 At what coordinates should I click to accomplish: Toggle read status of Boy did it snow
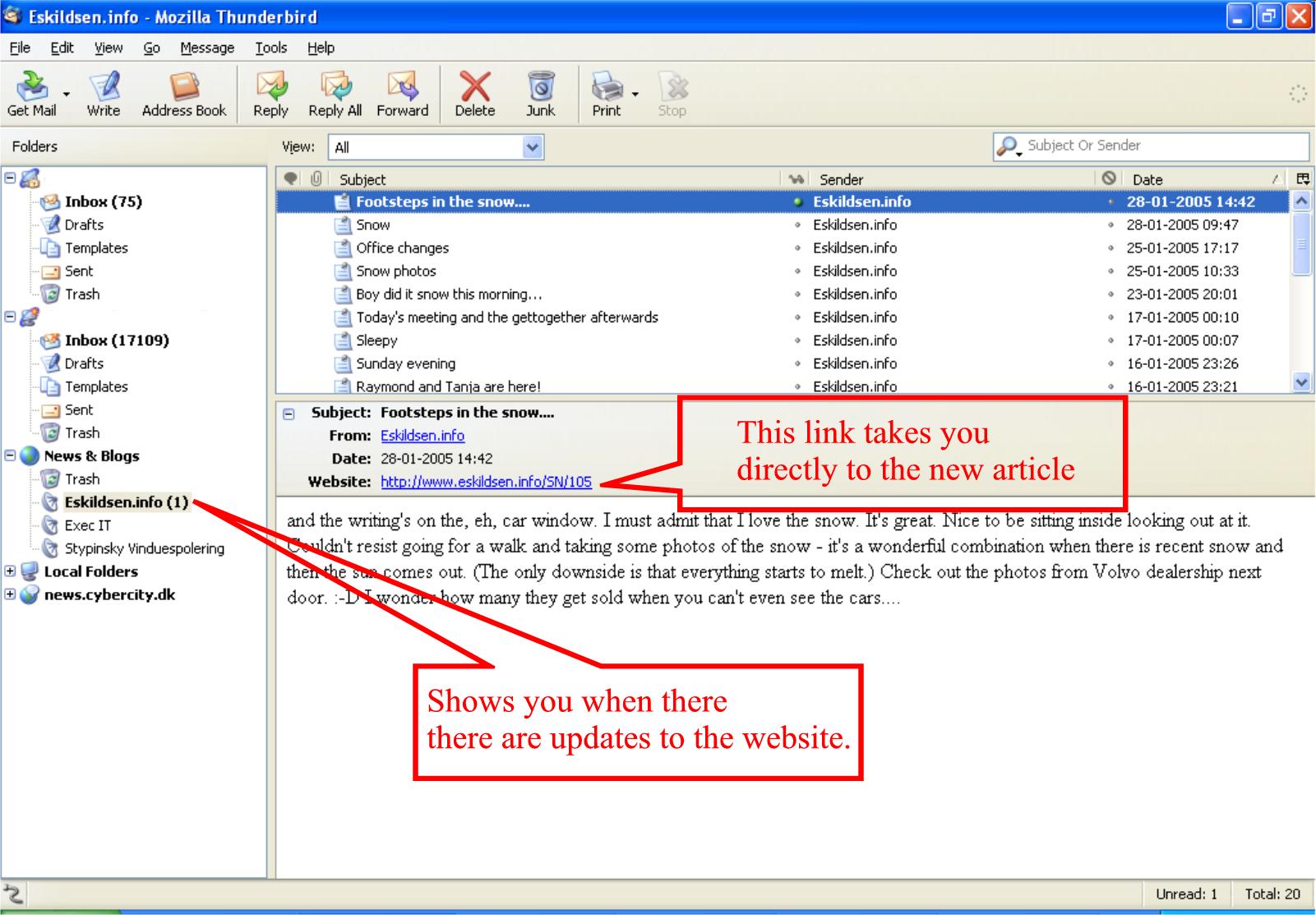pyautogui.click(x=797, y=294)
